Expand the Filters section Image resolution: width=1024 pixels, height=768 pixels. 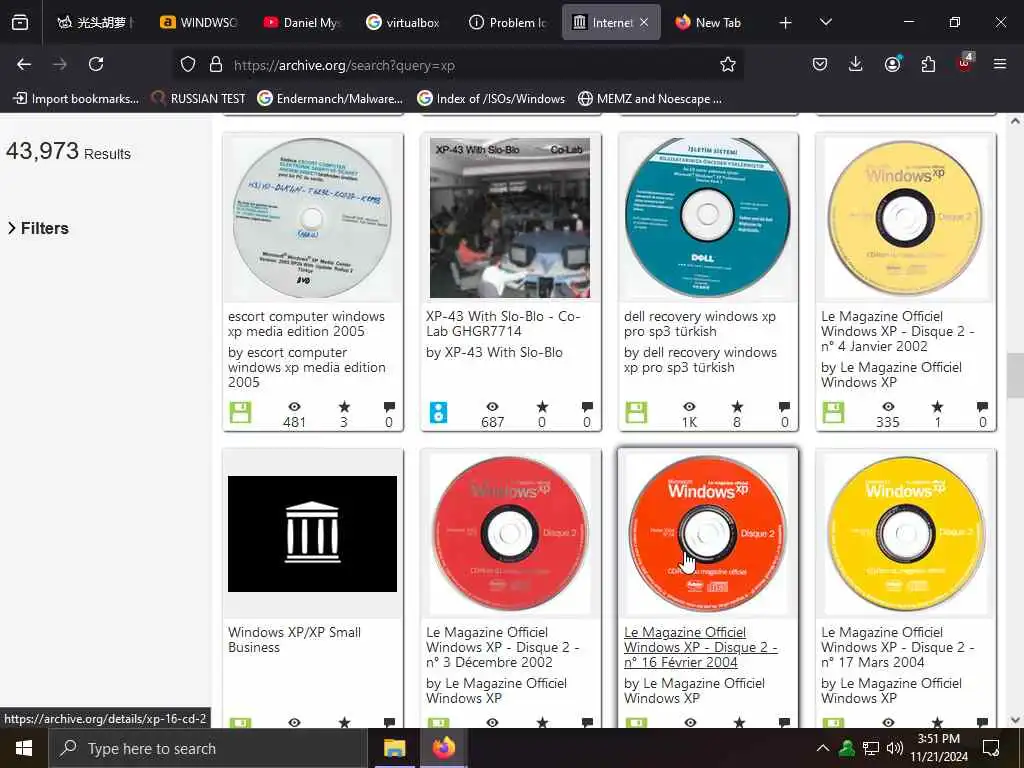pyautogui.click(x=38, y=228)
